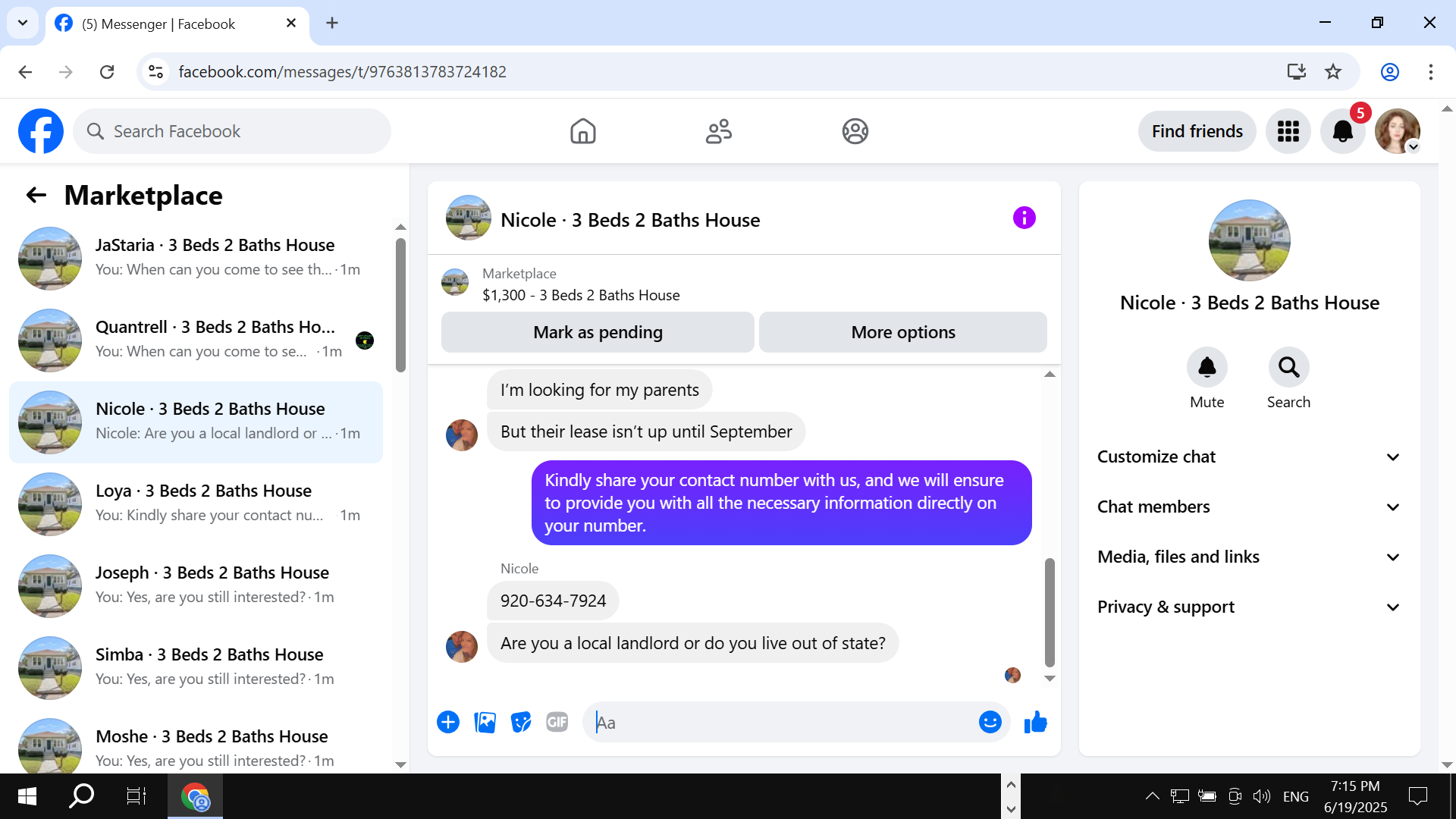Click the chat messages scrollbar
The image size is (1456, 819).
pos(1050,612)
